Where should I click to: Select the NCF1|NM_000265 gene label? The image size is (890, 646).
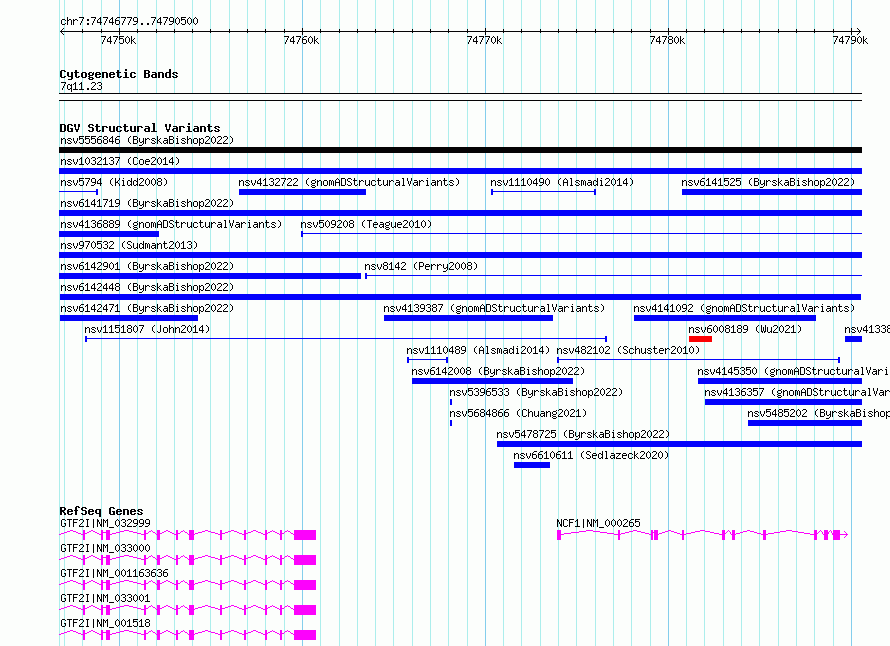coord(598,523)
